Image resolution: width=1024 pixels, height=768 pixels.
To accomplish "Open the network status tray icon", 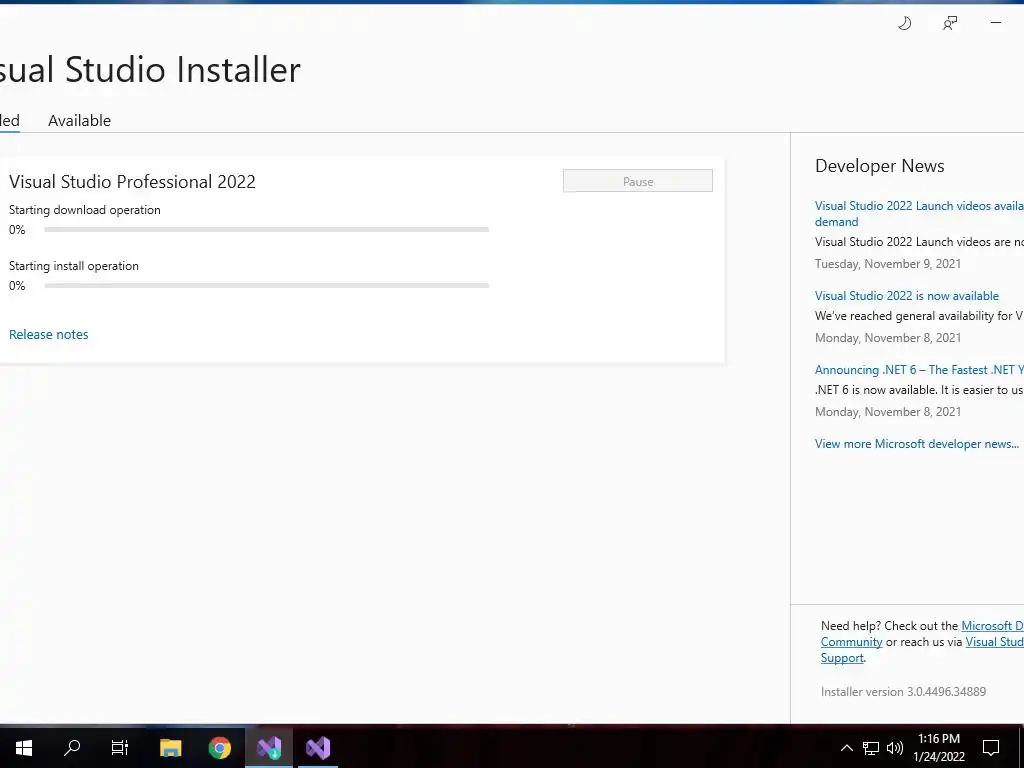I will point(871,748).
